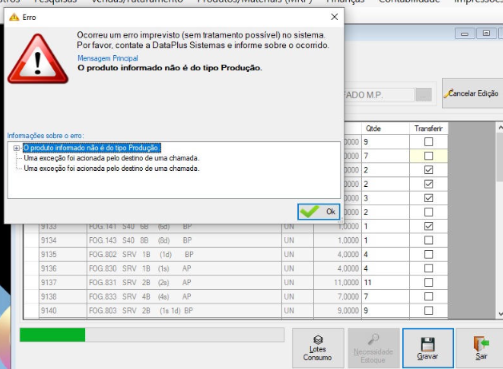Viewport: 503px width, 369px height.
Task: Uncheck the Transferir checkbox in the Qtde 3 row
Action: (428, 198)
